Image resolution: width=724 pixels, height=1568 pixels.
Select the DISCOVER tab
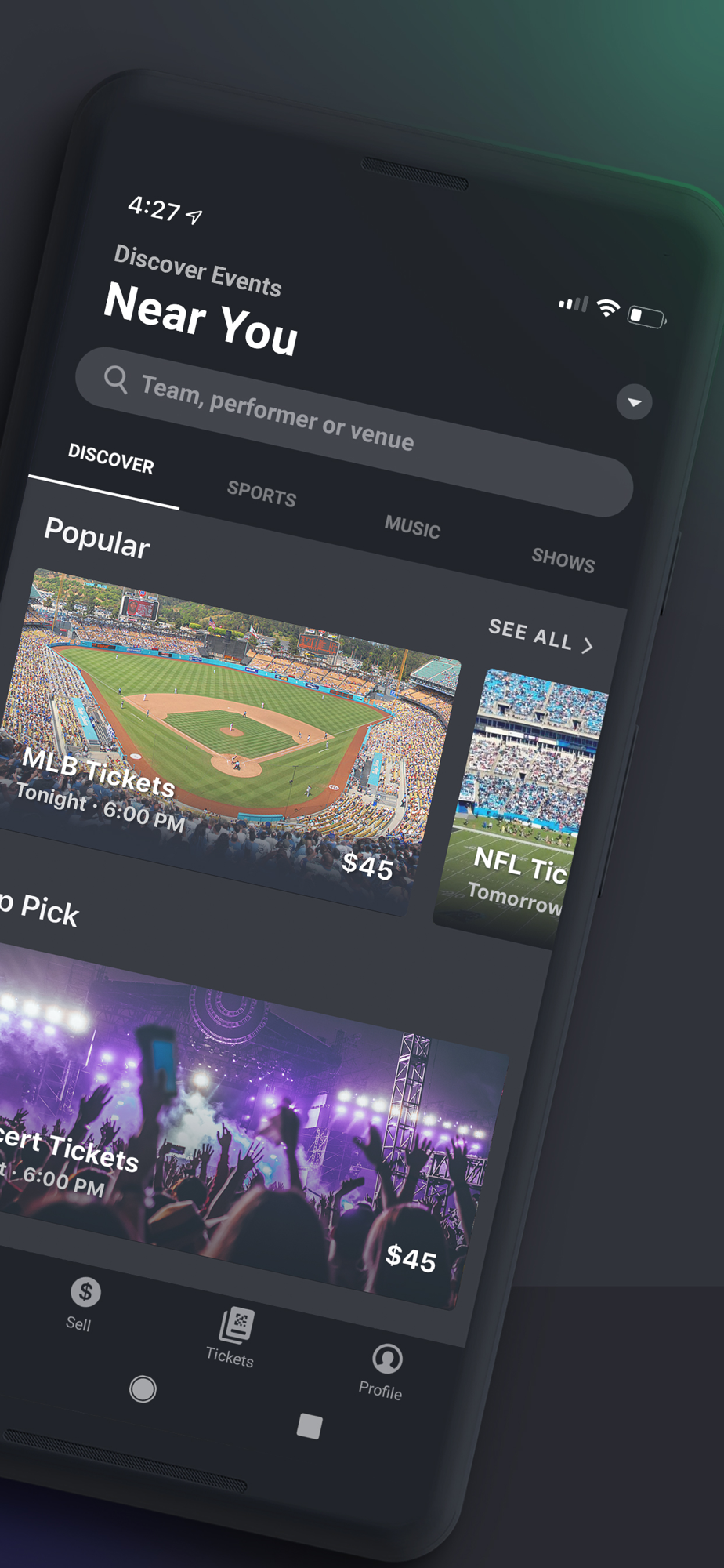pos(110,459)
